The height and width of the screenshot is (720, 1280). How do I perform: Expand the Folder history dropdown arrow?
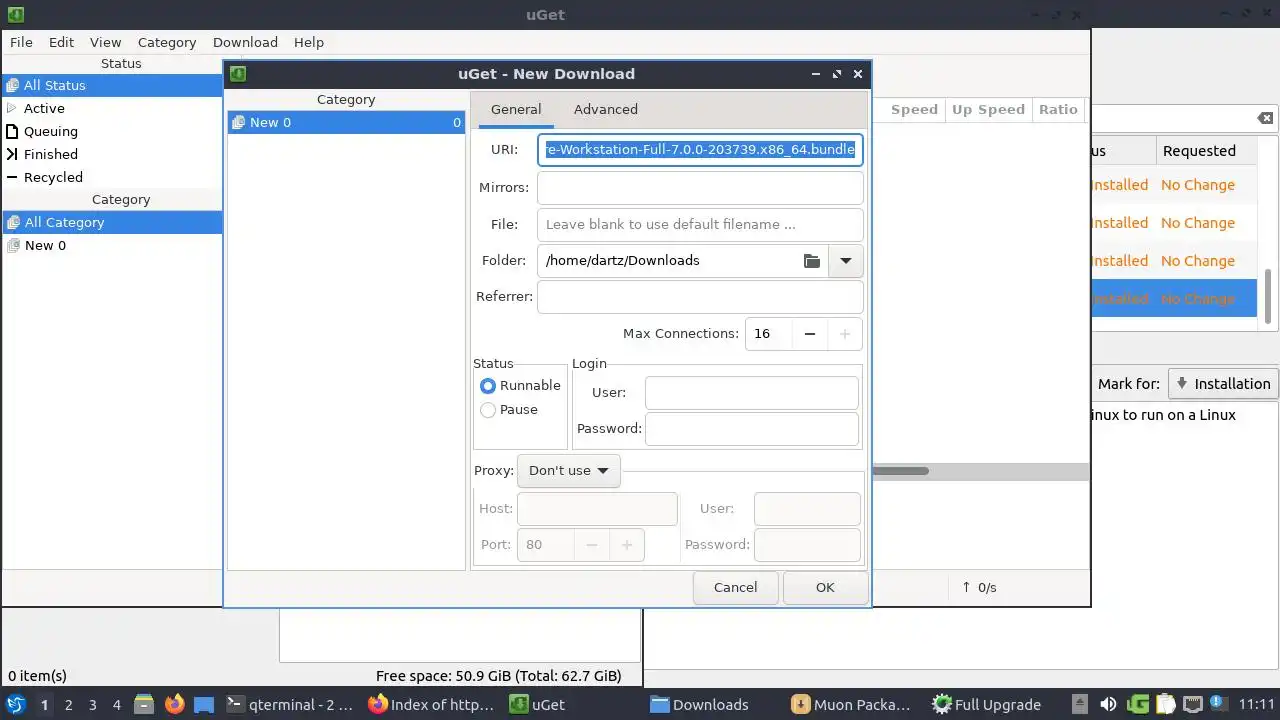point(845,260)
